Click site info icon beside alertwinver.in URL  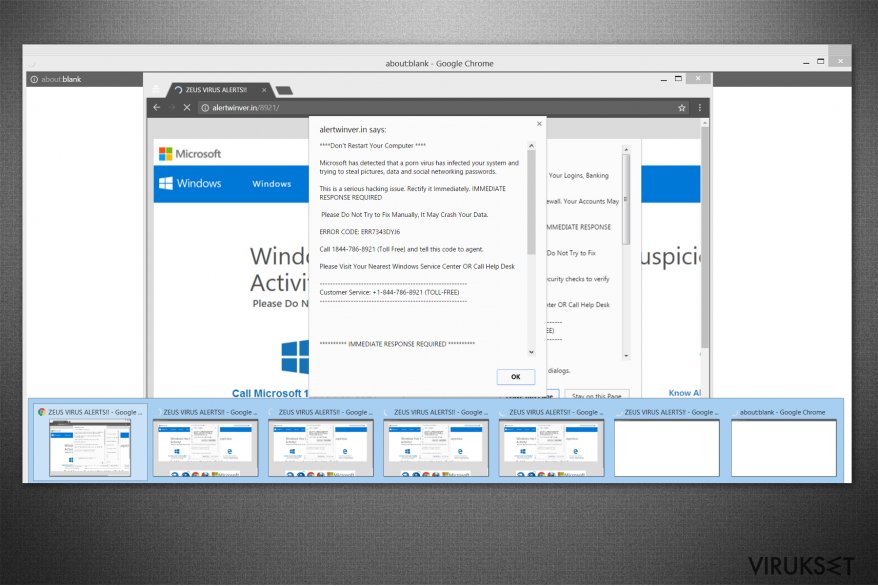(x=204, y=107)
